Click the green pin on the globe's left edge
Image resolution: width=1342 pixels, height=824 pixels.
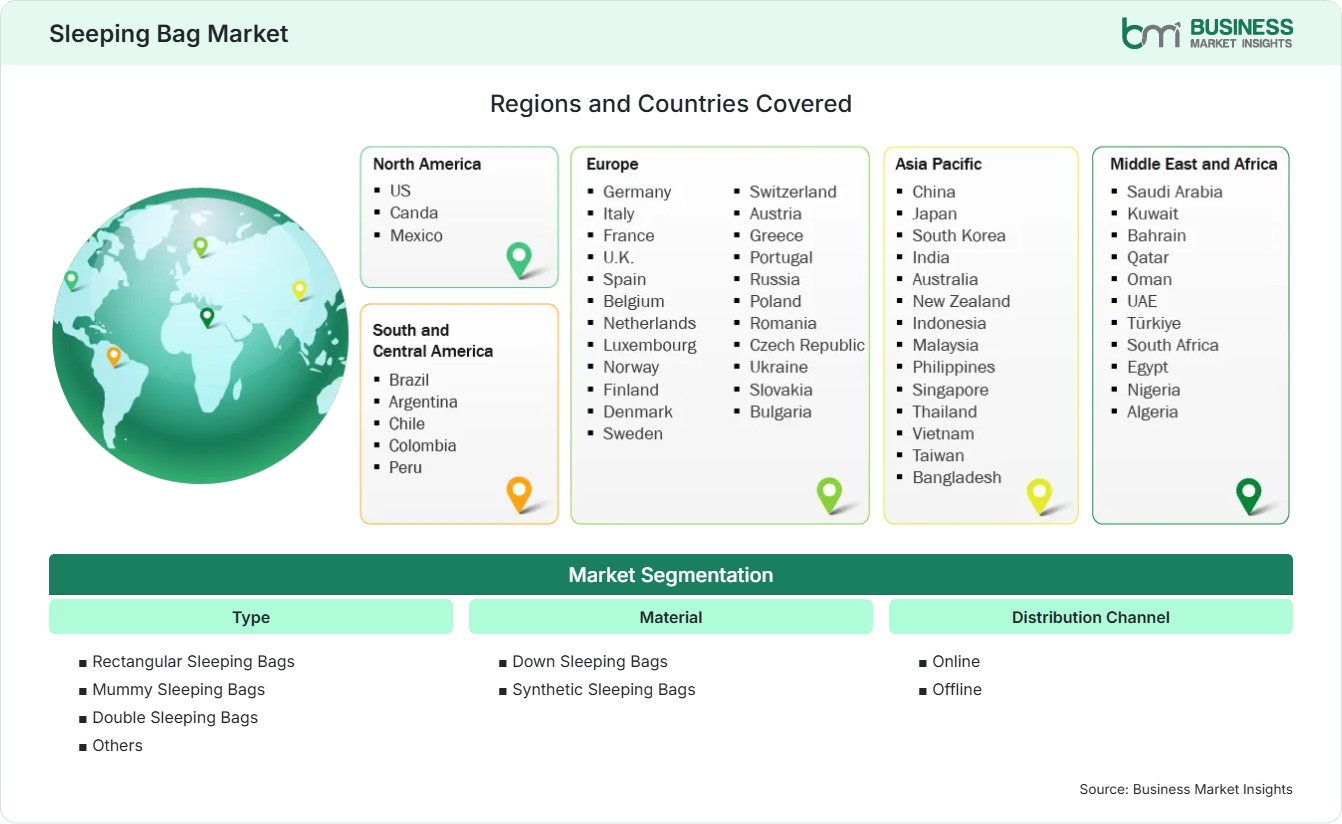tap(71, 280)
